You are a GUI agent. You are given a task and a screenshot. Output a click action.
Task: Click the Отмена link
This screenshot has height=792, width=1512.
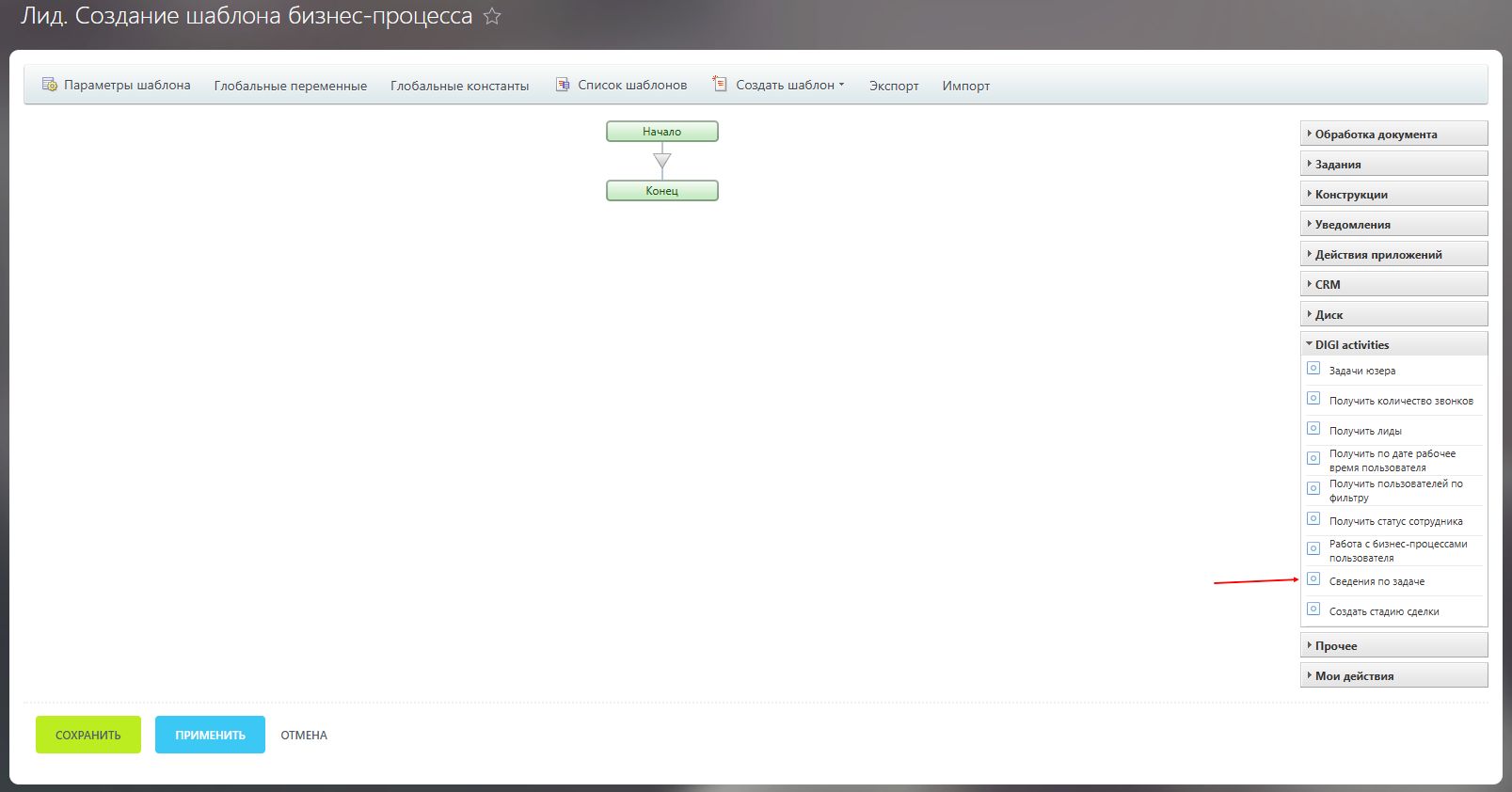304,736
